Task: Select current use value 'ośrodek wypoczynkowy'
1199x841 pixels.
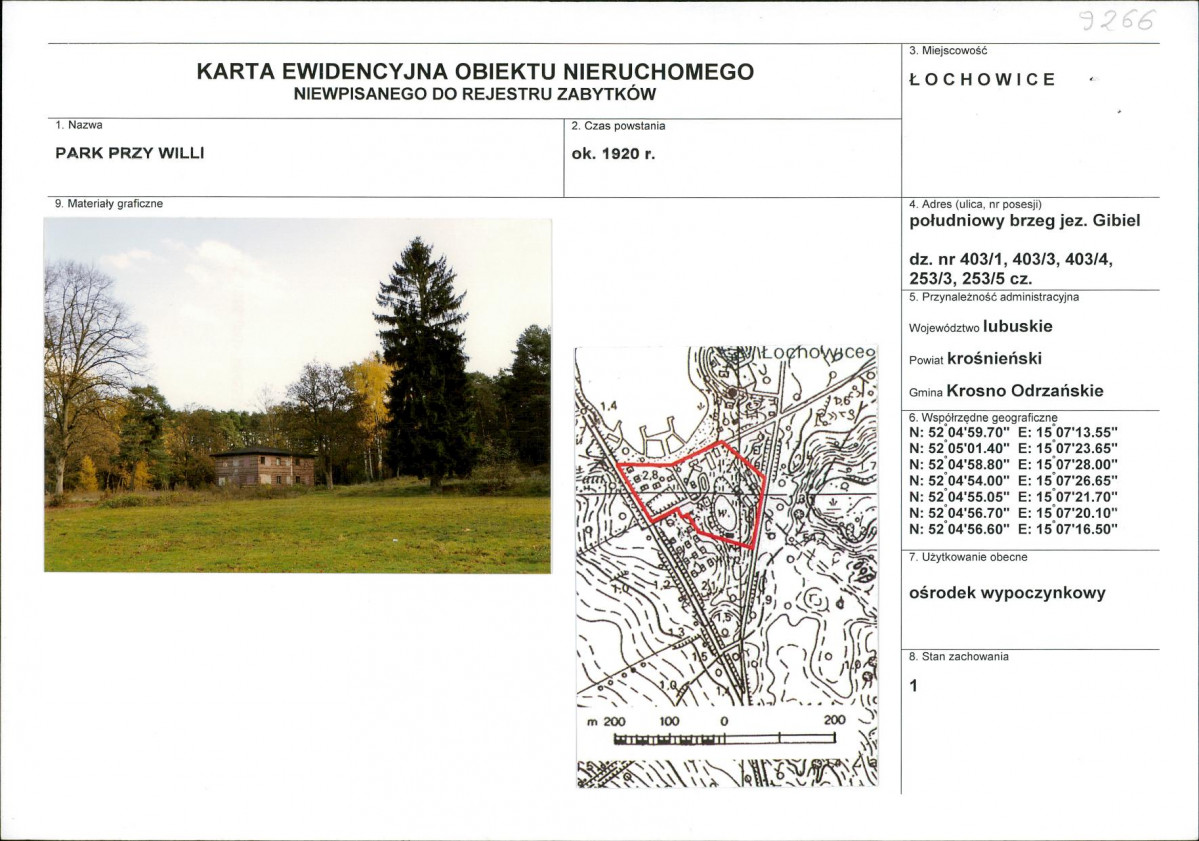Action: click(1007, 593)
